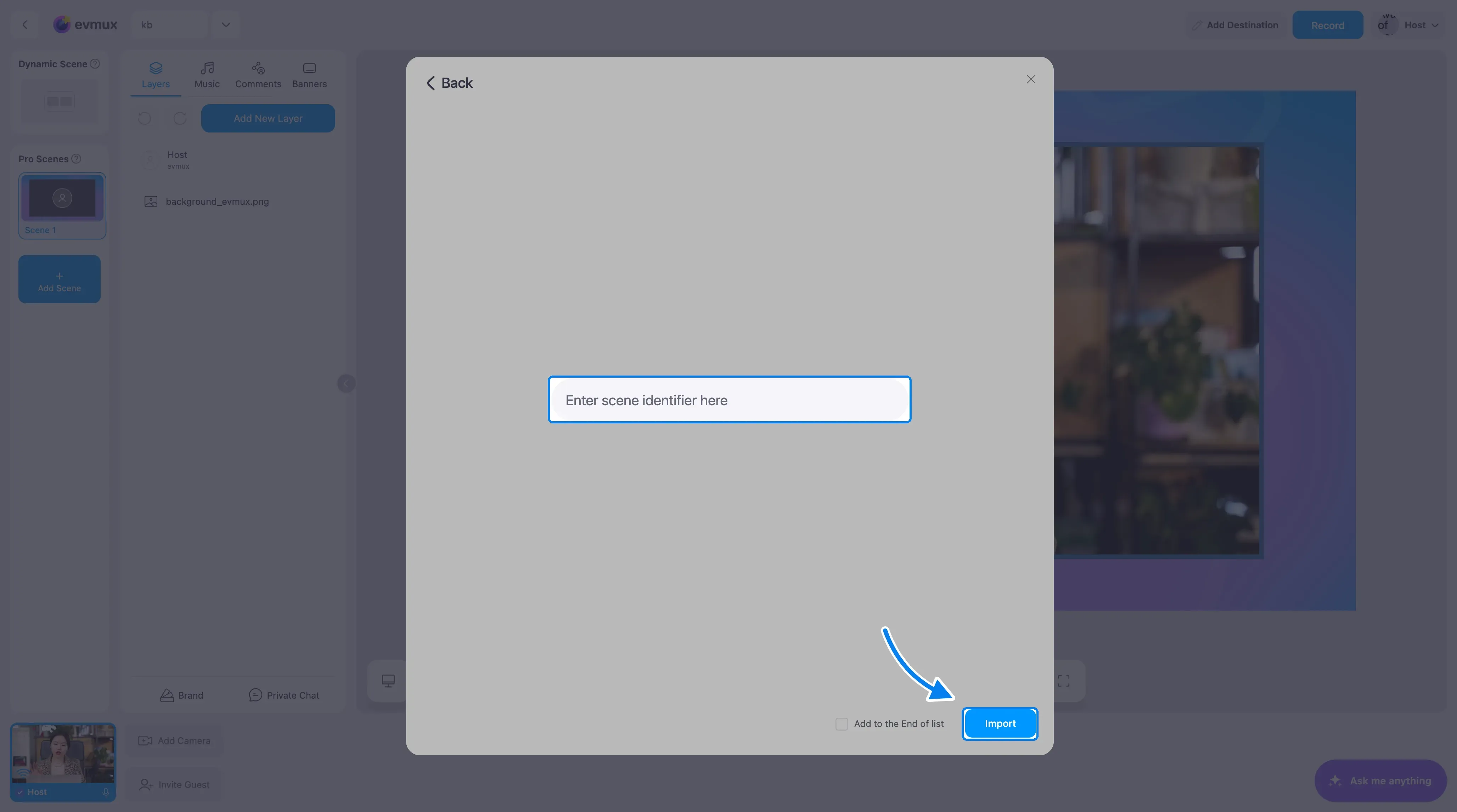Image resolution: width=1457 pixels, height=812 pixels.
Task: Go back using the top-left arrow
Action: click(25, 25)
